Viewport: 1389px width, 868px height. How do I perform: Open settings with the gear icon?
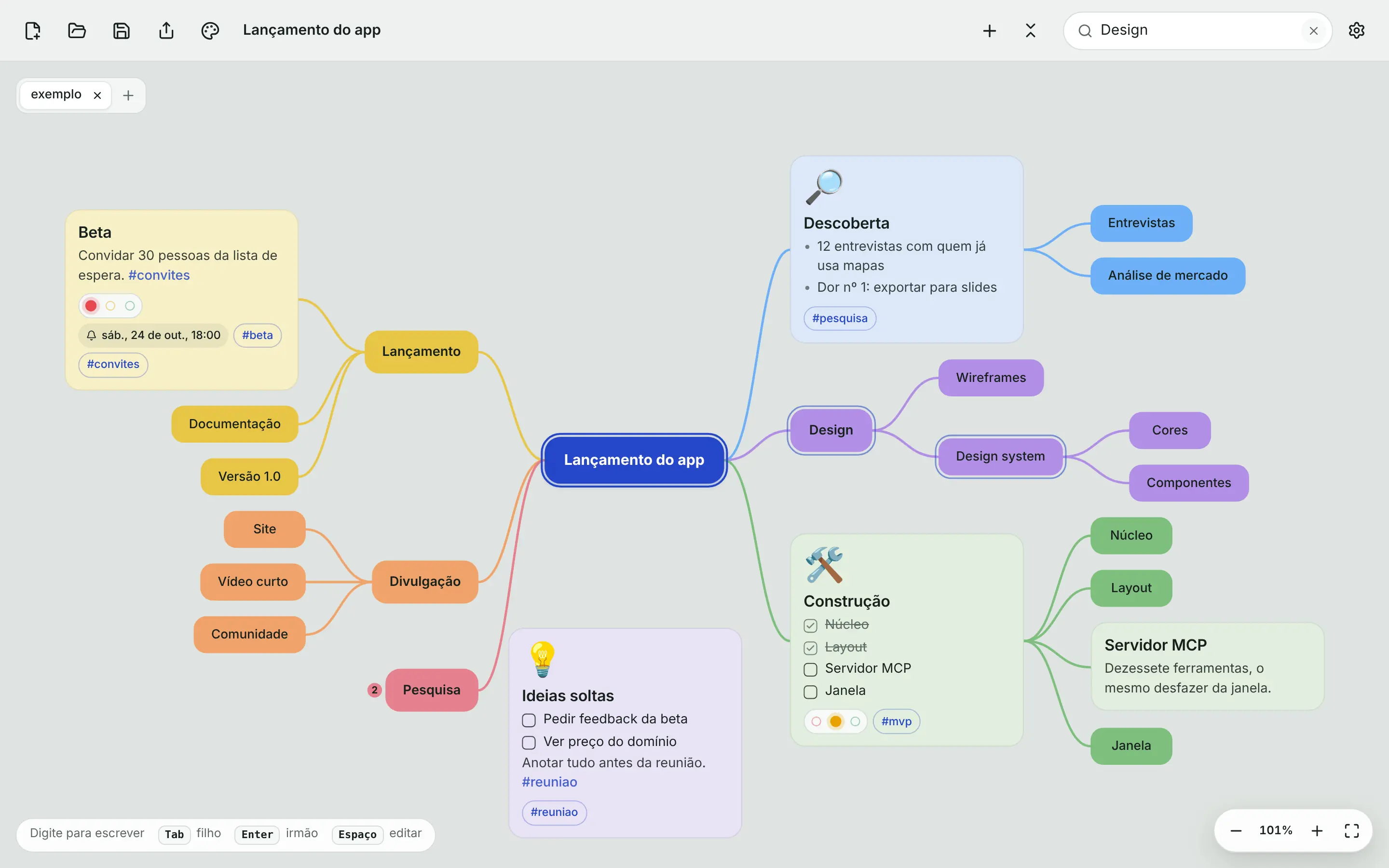[x=1356, y=30]
